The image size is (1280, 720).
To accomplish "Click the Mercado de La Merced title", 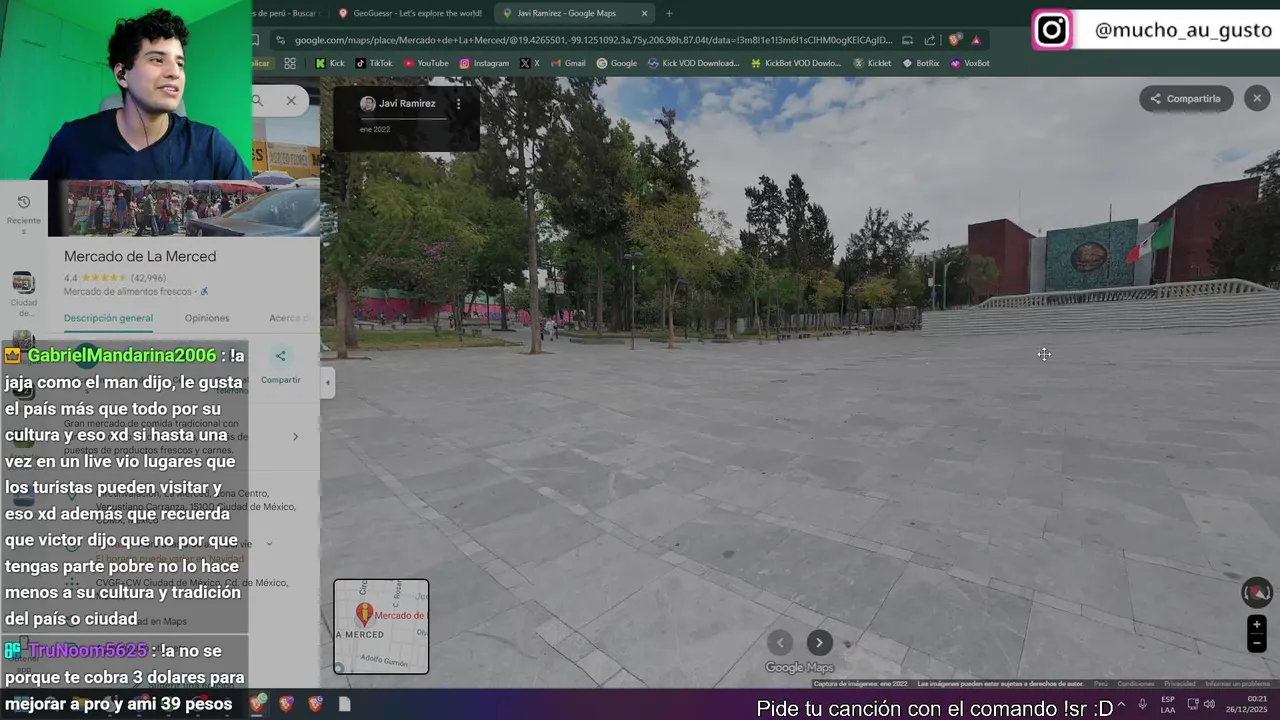I will 140,256.
